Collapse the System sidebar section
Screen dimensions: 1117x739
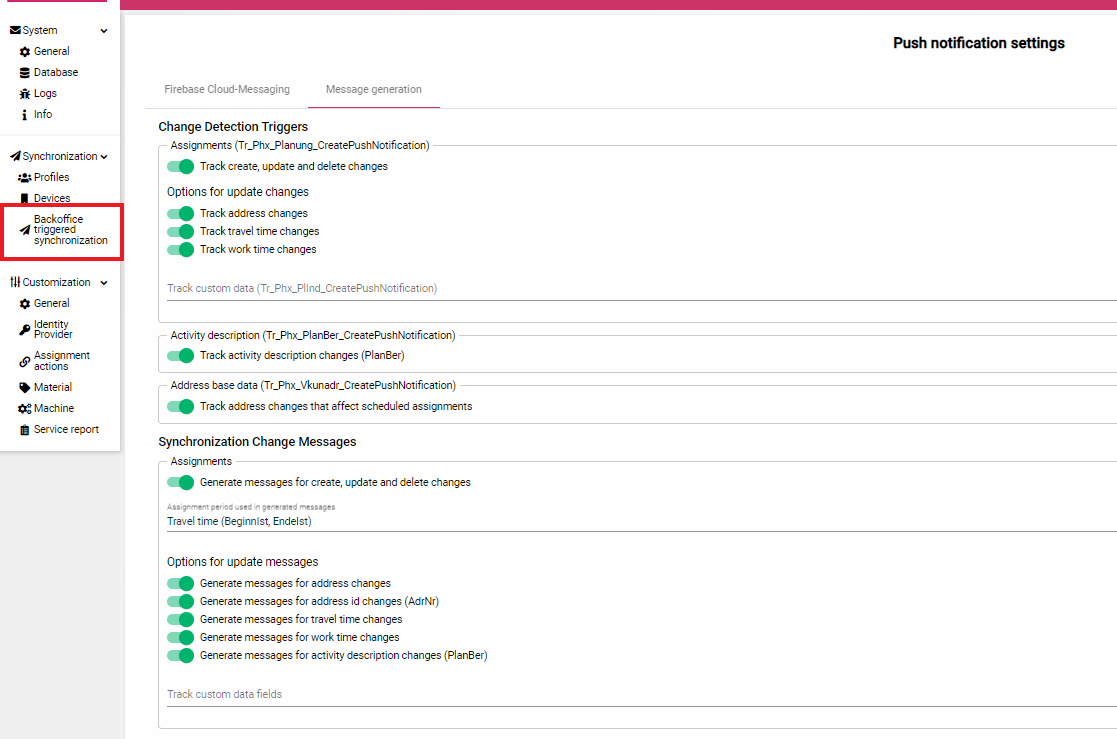pos(104,31)
